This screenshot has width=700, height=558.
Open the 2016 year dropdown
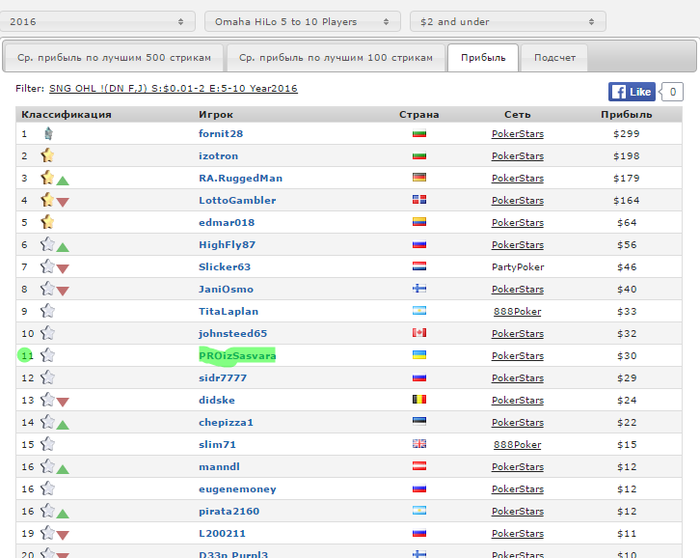pos(96,21)
